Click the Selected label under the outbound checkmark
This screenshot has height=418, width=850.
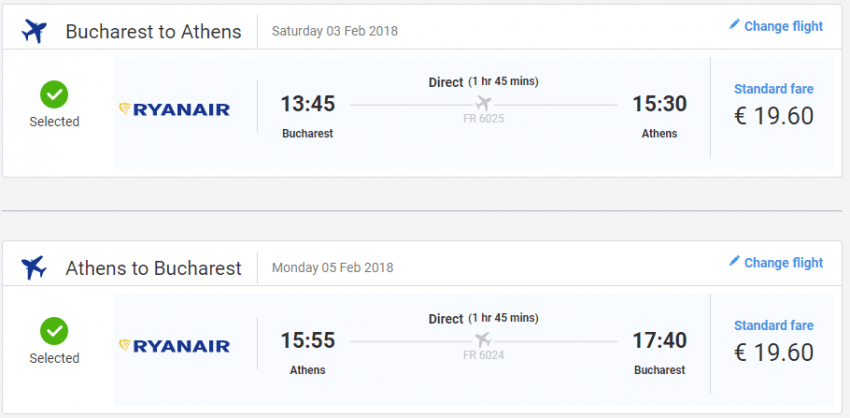click(x=54, y=122)
